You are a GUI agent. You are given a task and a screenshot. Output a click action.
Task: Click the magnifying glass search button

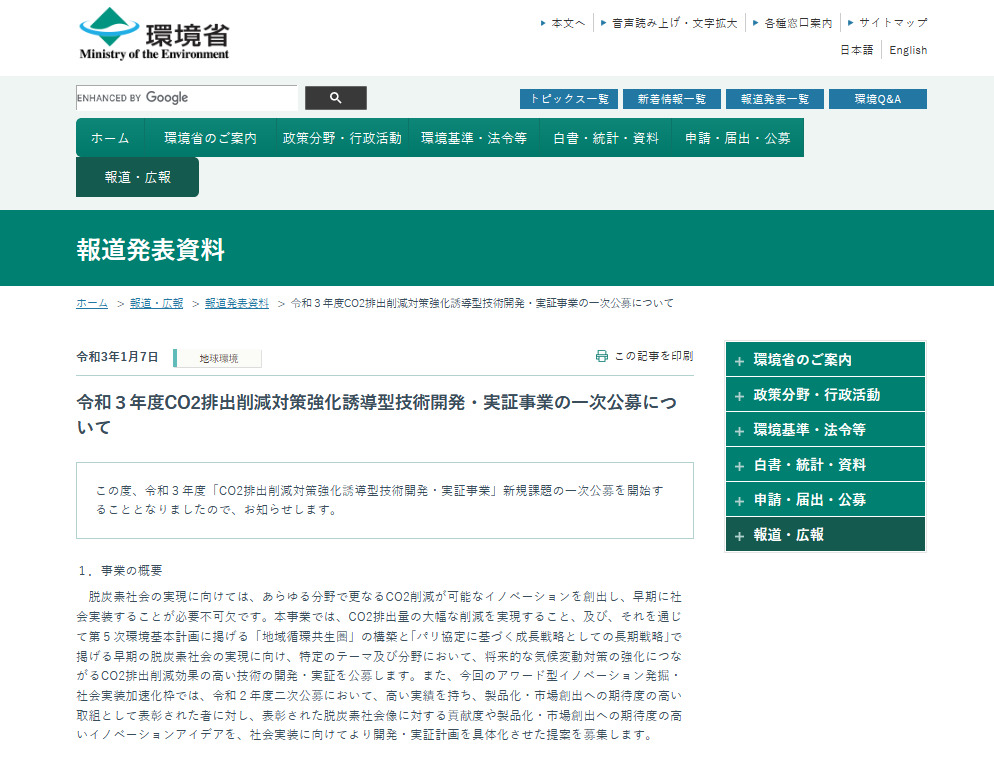[335, 98]
